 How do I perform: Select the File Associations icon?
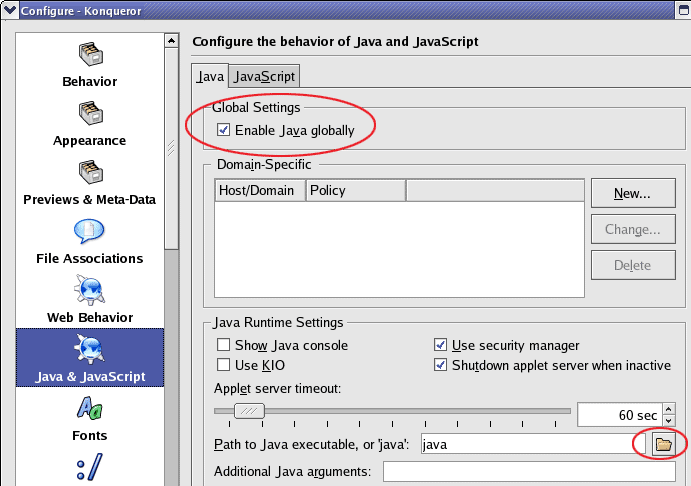click(x=89, y=232)
